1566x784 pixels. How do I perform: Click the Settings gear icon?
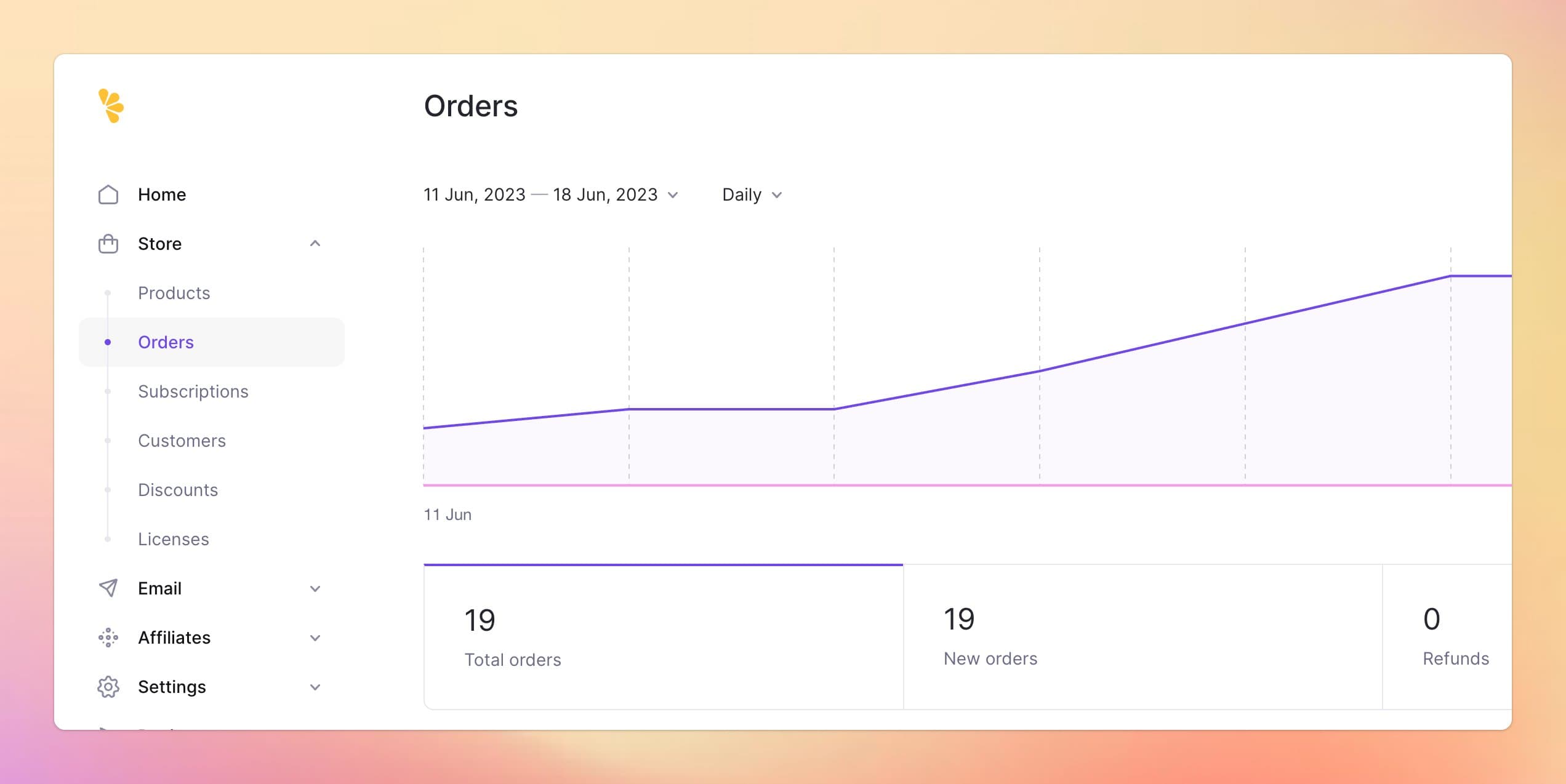[x=108, y=687]
